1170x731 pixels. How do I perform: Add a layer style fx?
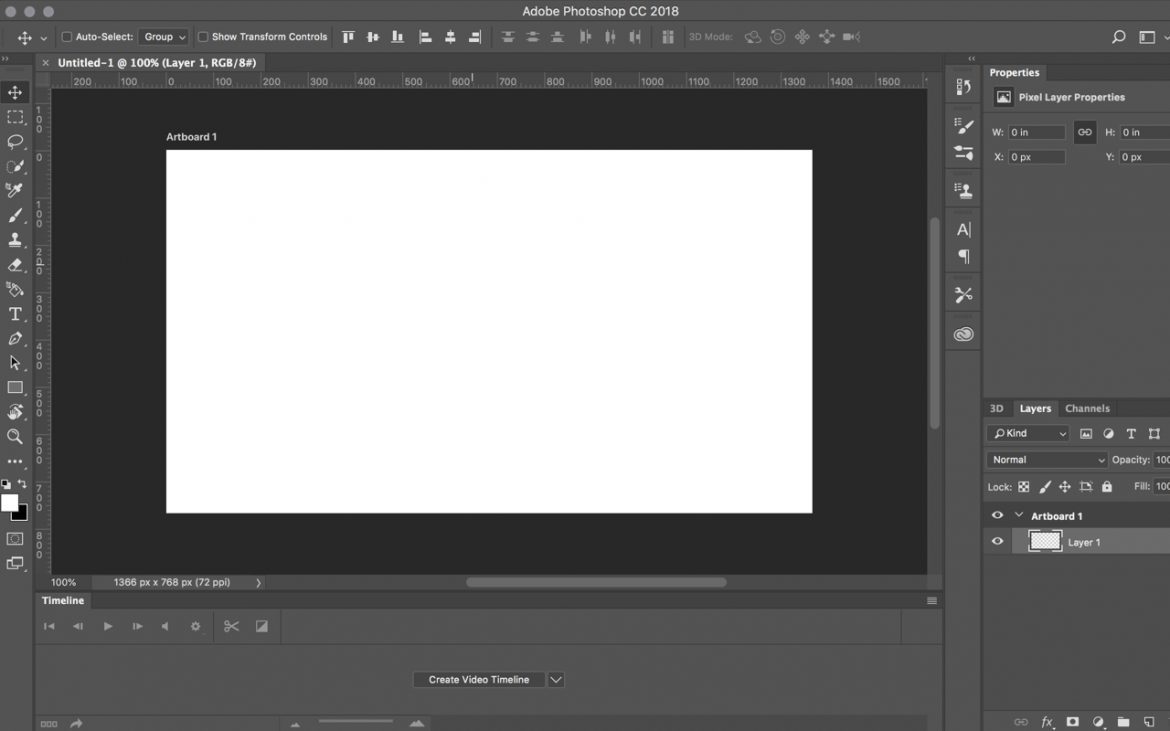(1047, 721)
